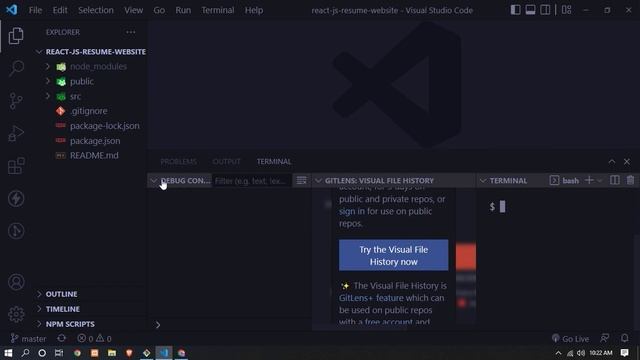Open the Edit menu
The image size is (640, 360).
[60, 10]
